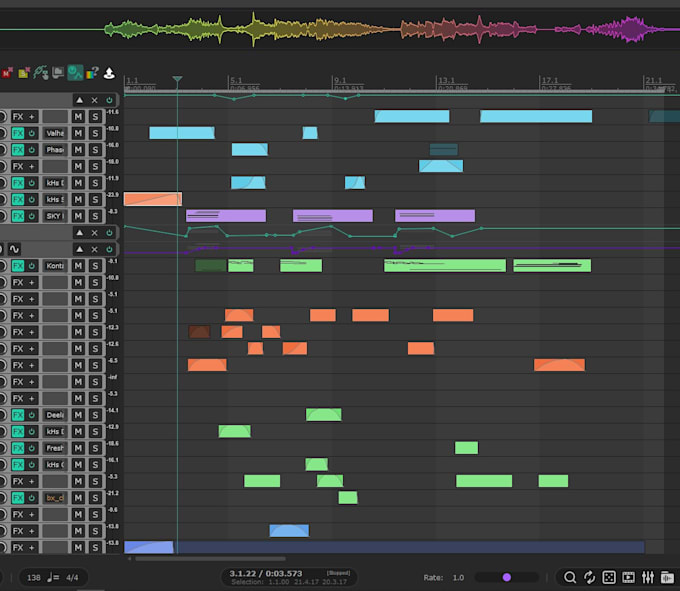Open the envelope hand tool icon
The image size is (680, 591).
(x=41, y=73)
